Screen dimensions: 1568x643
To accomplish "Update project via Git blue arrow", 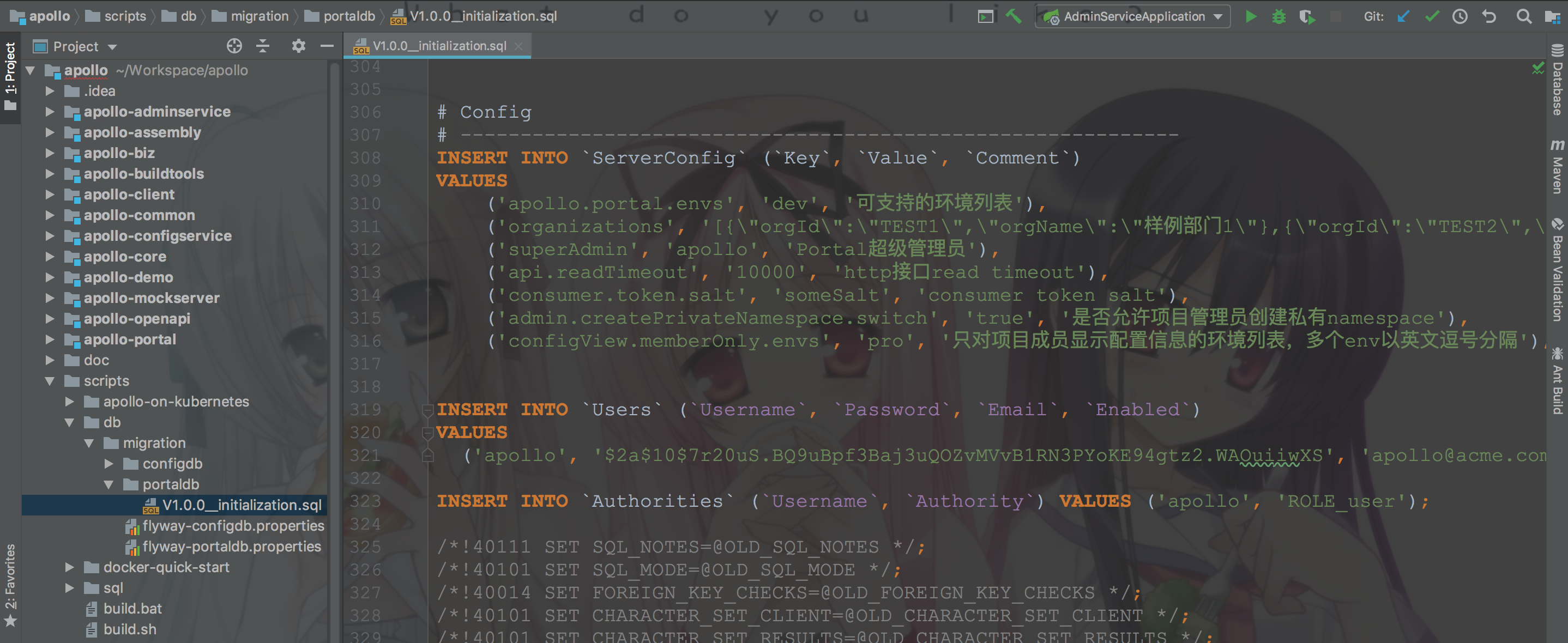I will coord(1403,16).
